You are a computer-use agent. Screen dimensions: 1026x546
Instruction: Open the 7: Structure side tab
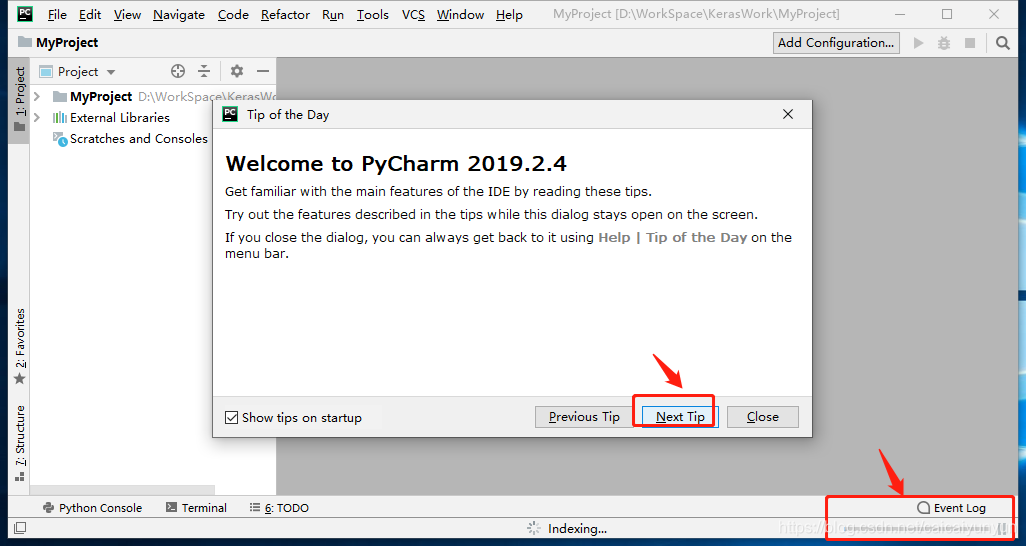point(20,443)
